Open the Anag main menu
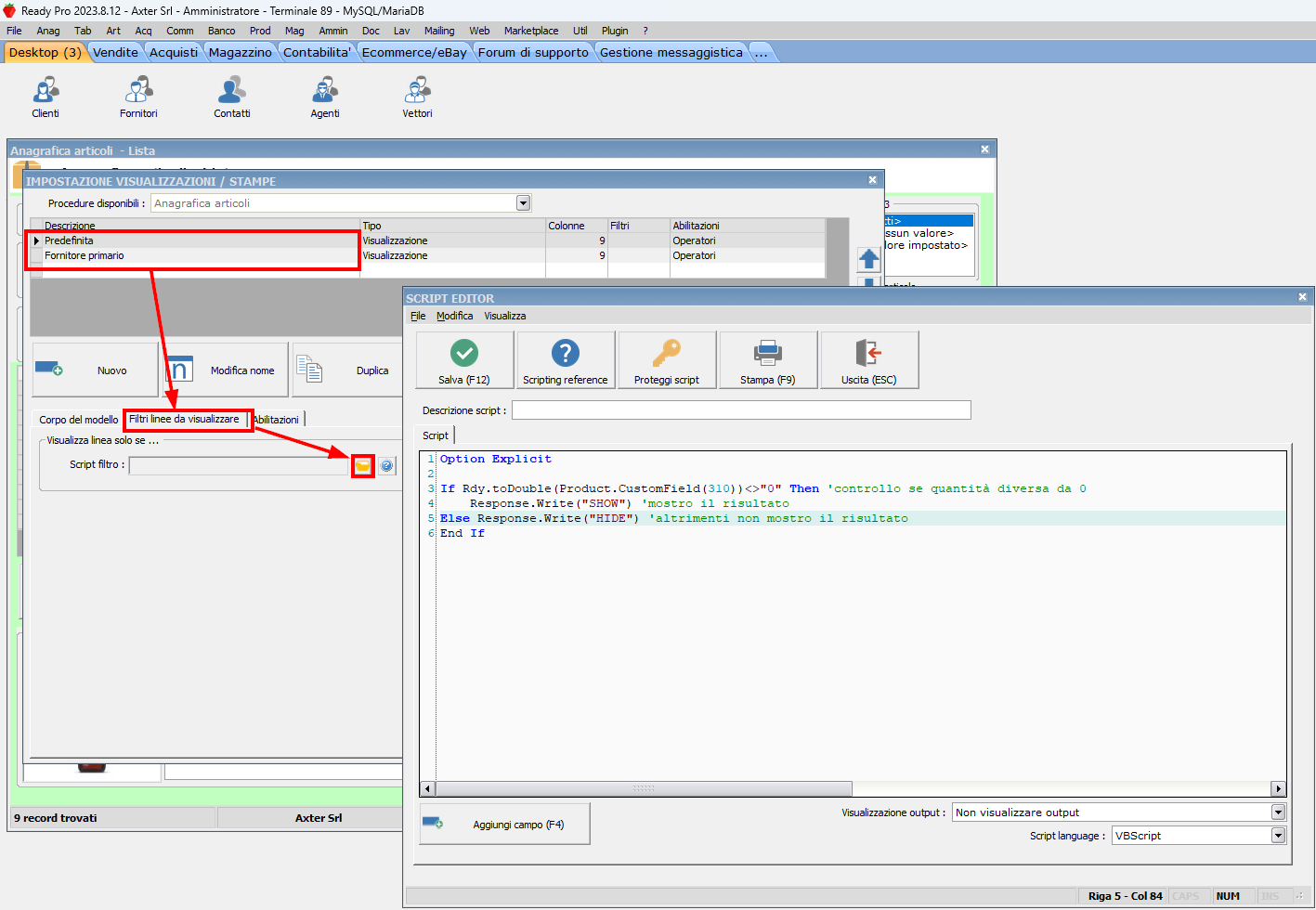The height and width of the screenshot is (910, 1316). click(x=48, y=31)
